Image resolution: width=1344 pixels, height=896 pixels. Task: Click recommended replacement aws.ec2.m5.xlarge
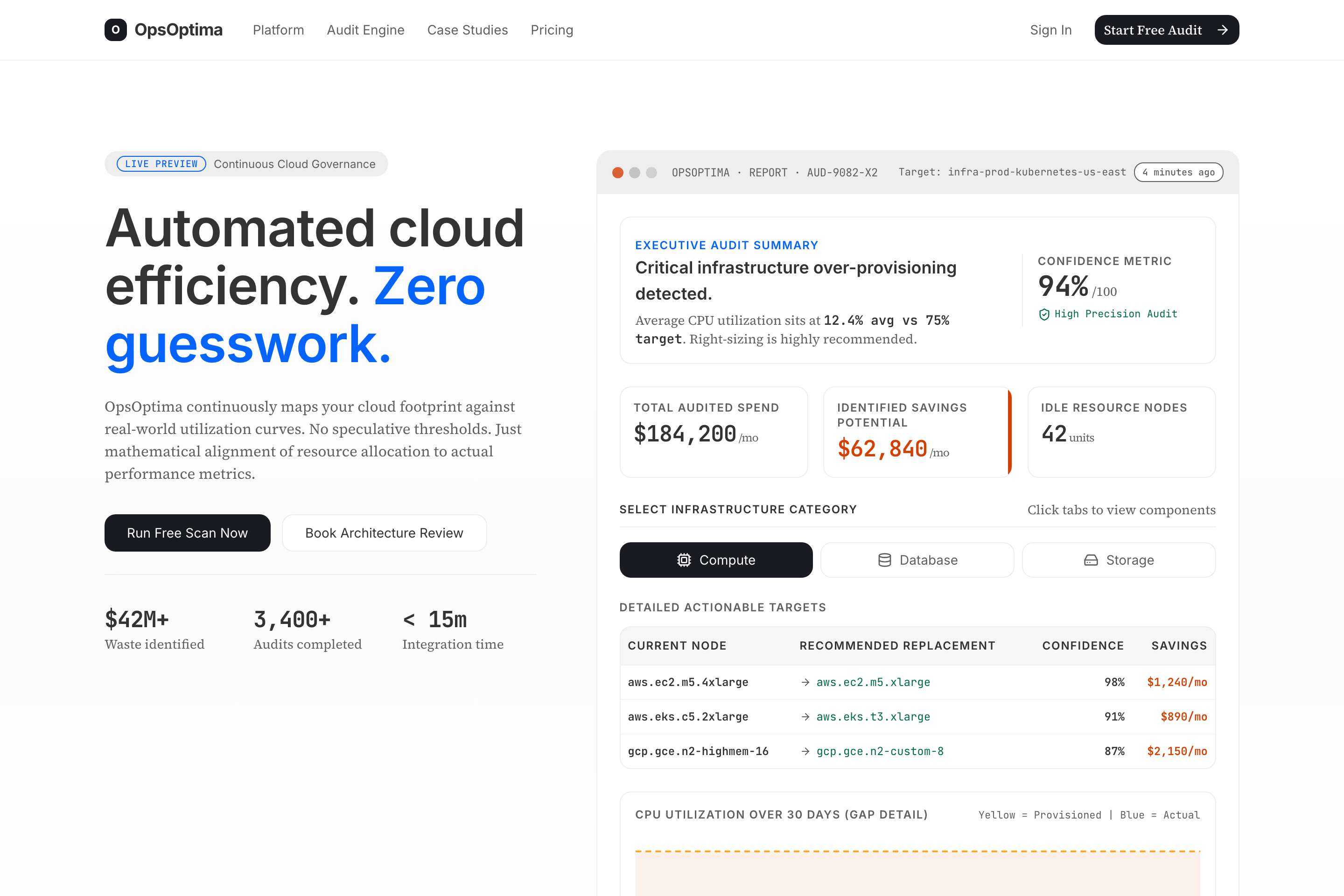(873, 682)
